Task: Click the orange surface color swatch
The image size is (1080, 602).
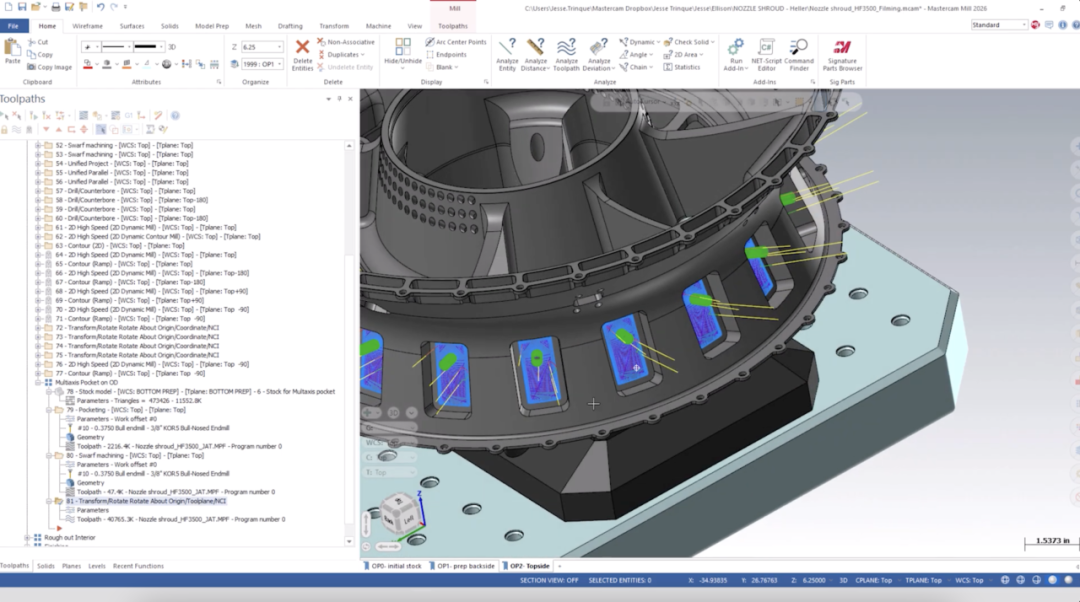Action: coord(126,64)
